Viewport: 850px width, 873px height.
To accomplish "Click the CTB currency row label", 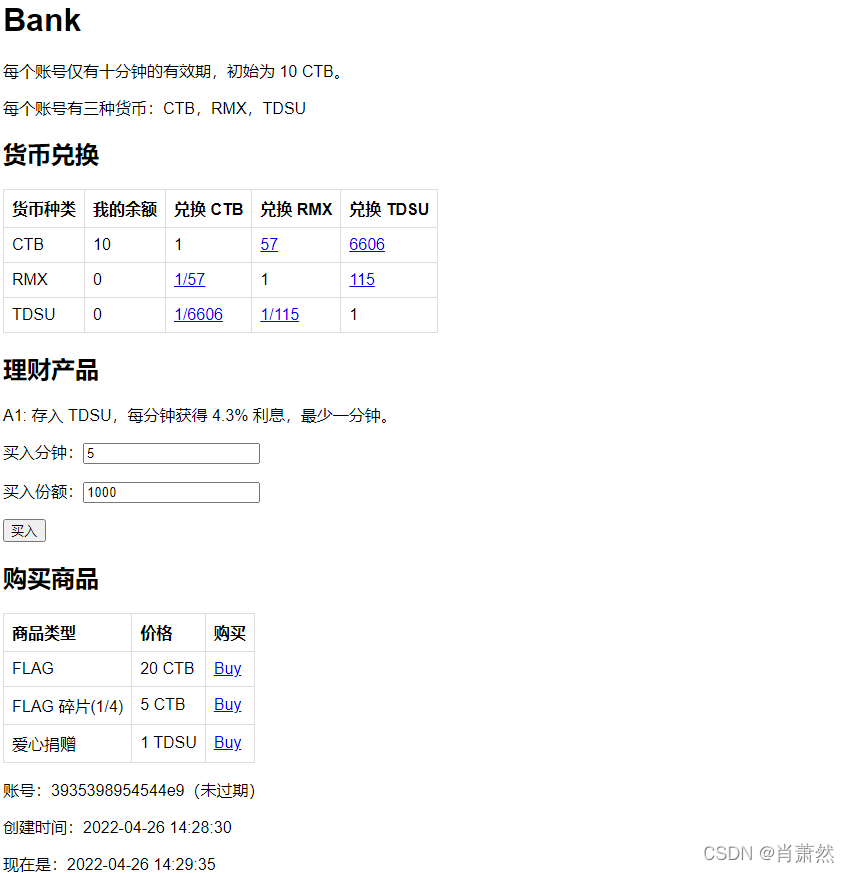I will pyautogui.click(x=28, y=244).
